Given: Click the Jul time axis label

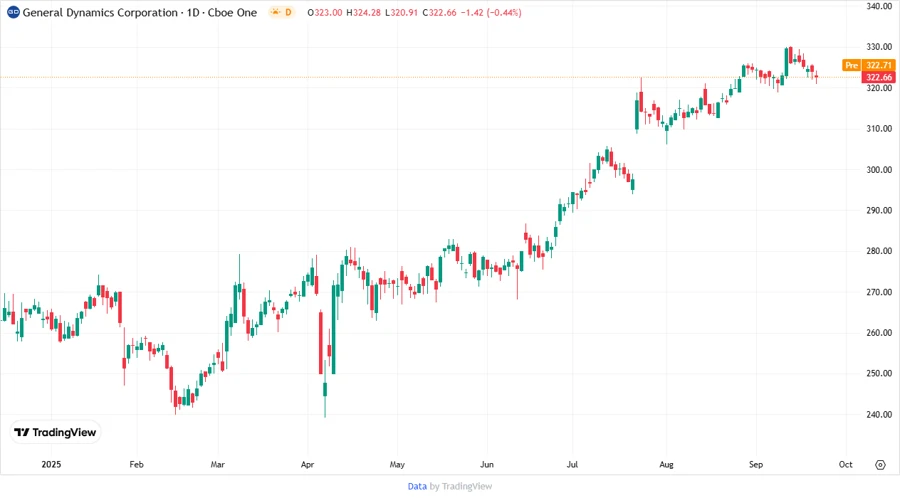Looking at the screenshot, I should coord(572,465).
